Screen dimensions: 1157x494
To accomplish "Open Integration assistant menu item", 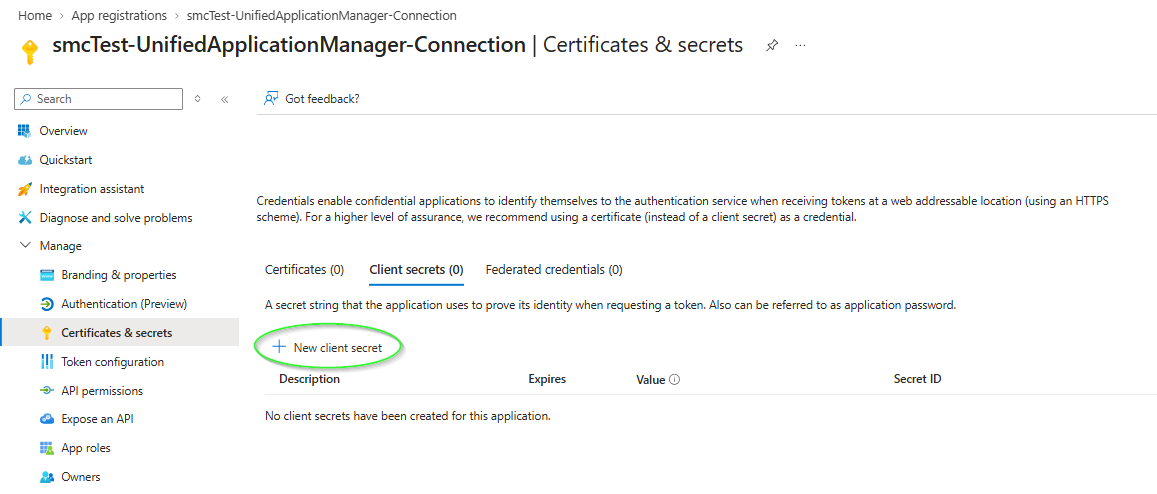I will (91, 189).
